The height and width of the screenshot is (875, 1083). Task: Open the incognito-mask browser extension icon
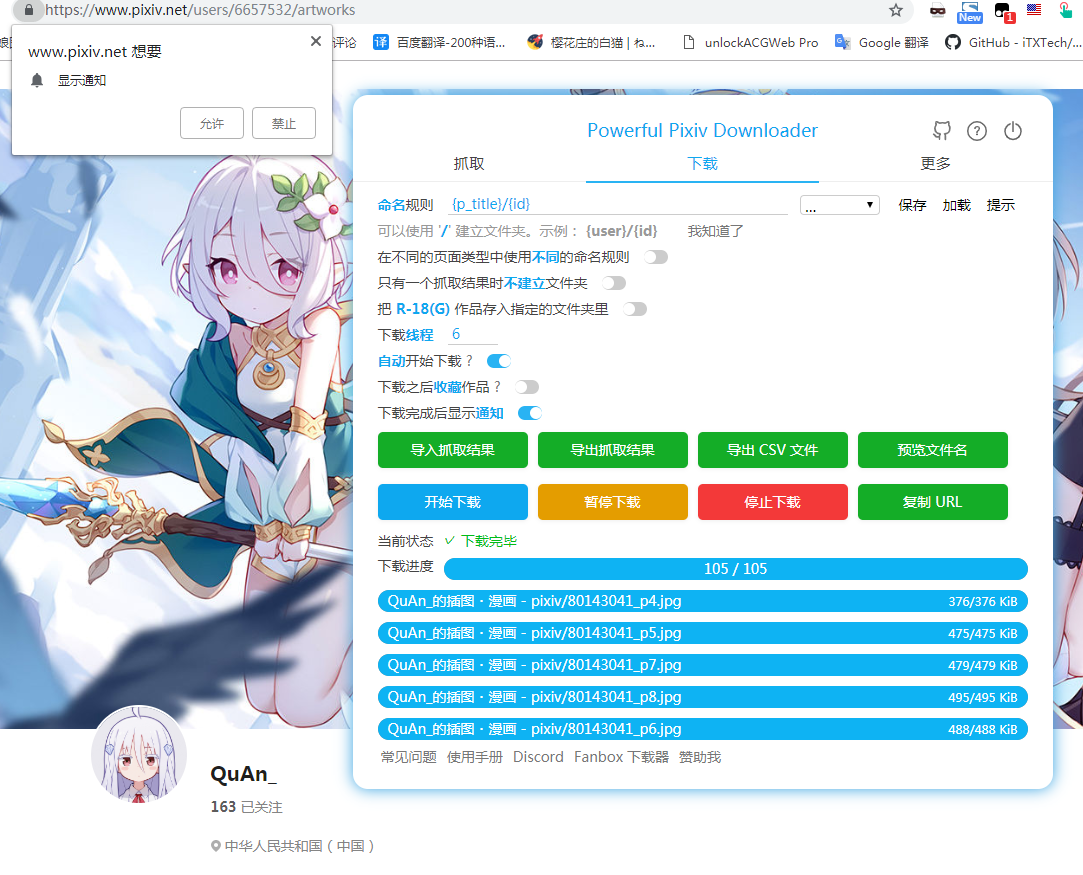(x=937, y=11)
